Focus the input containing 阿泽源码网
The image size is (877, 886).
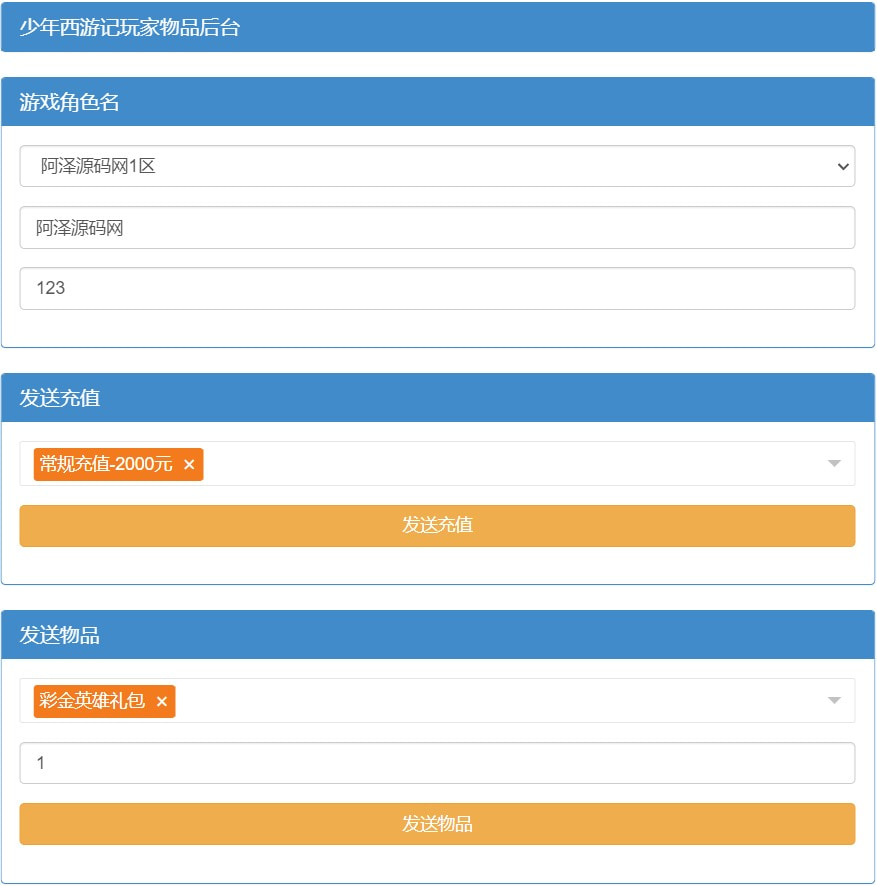[x=437, y=228]
